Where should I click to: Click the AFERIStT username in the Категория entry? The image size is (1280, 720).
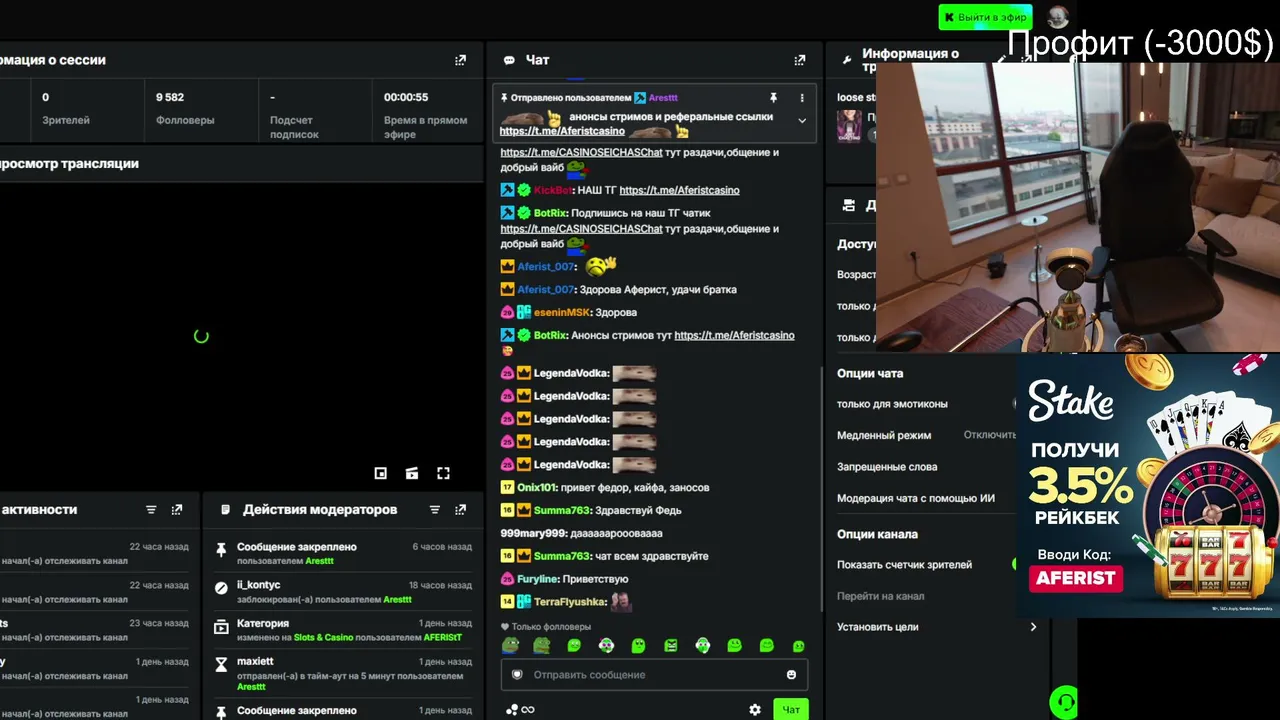click(x=442, y=637)
